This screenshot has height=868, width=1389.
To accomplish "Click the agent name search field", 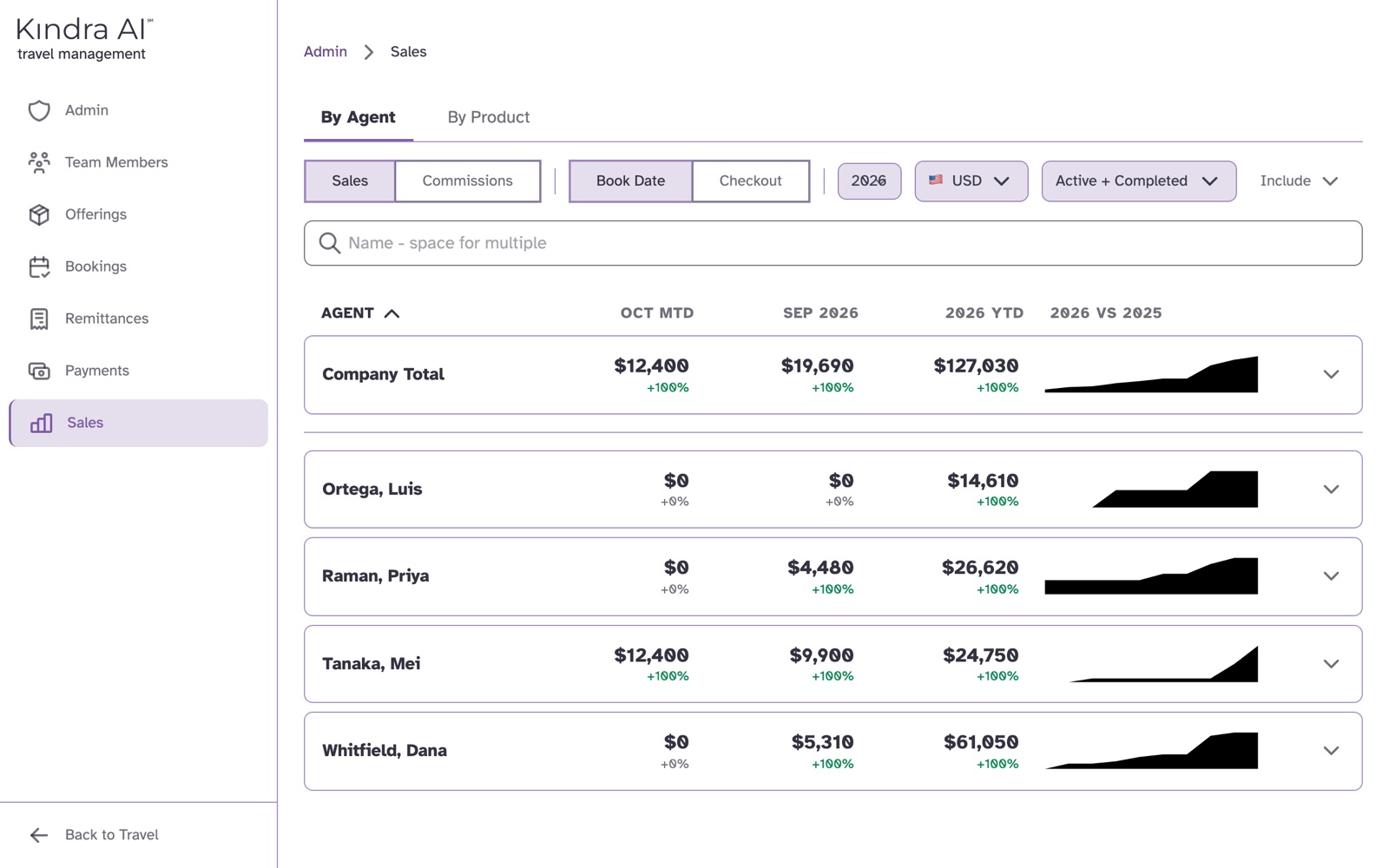I will click(833, 243).
